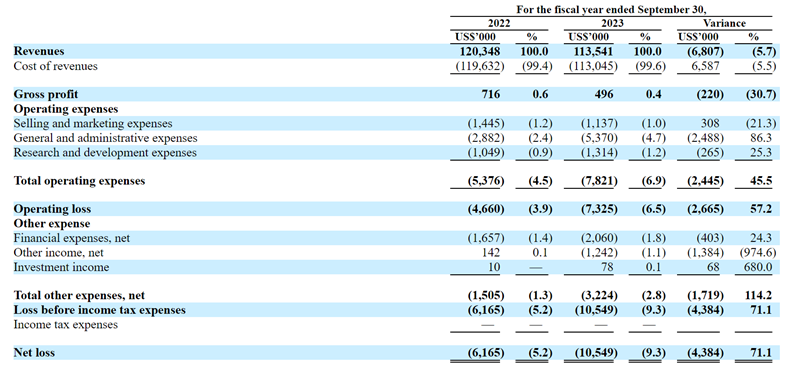This screenshot has width=794, height=377.
Task: Click the Cost of revenues label
Action: pyautogui.click(x=56, y=66)
